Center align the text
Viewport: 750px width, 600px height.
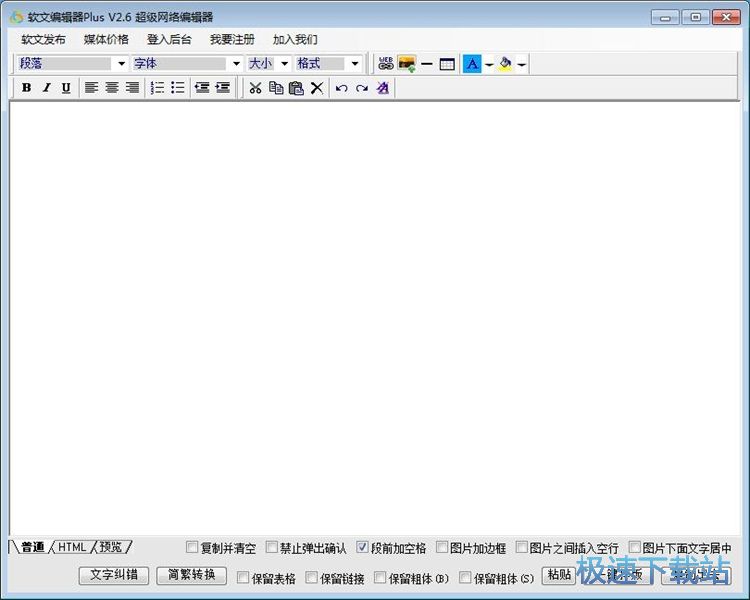point(112,88)
